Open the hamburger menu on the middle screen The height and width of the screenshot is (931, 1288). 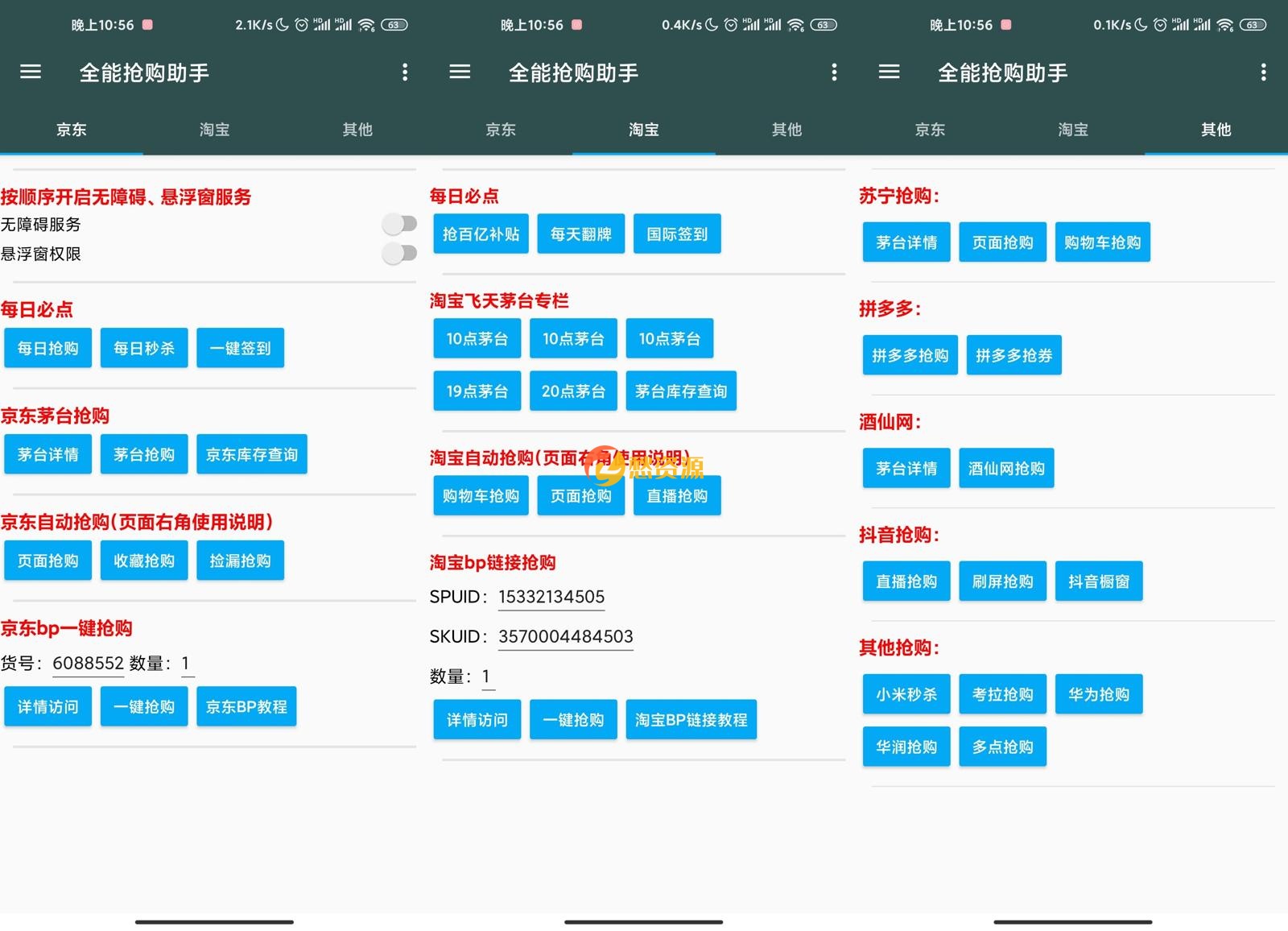460,72
